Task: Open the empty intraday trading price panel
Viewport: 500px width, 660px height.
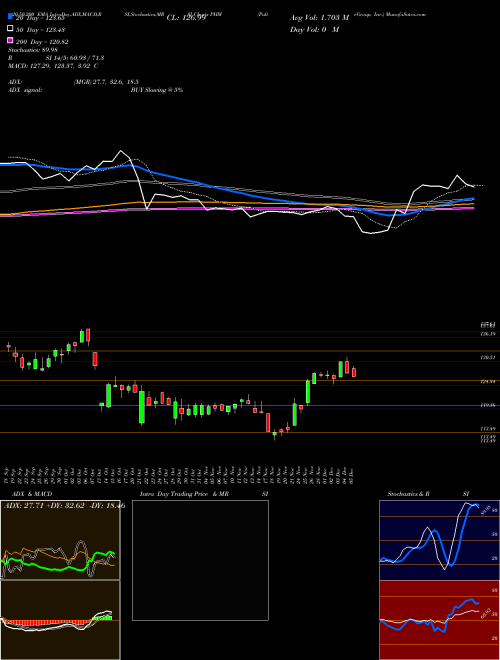Action: pos(200,560)
